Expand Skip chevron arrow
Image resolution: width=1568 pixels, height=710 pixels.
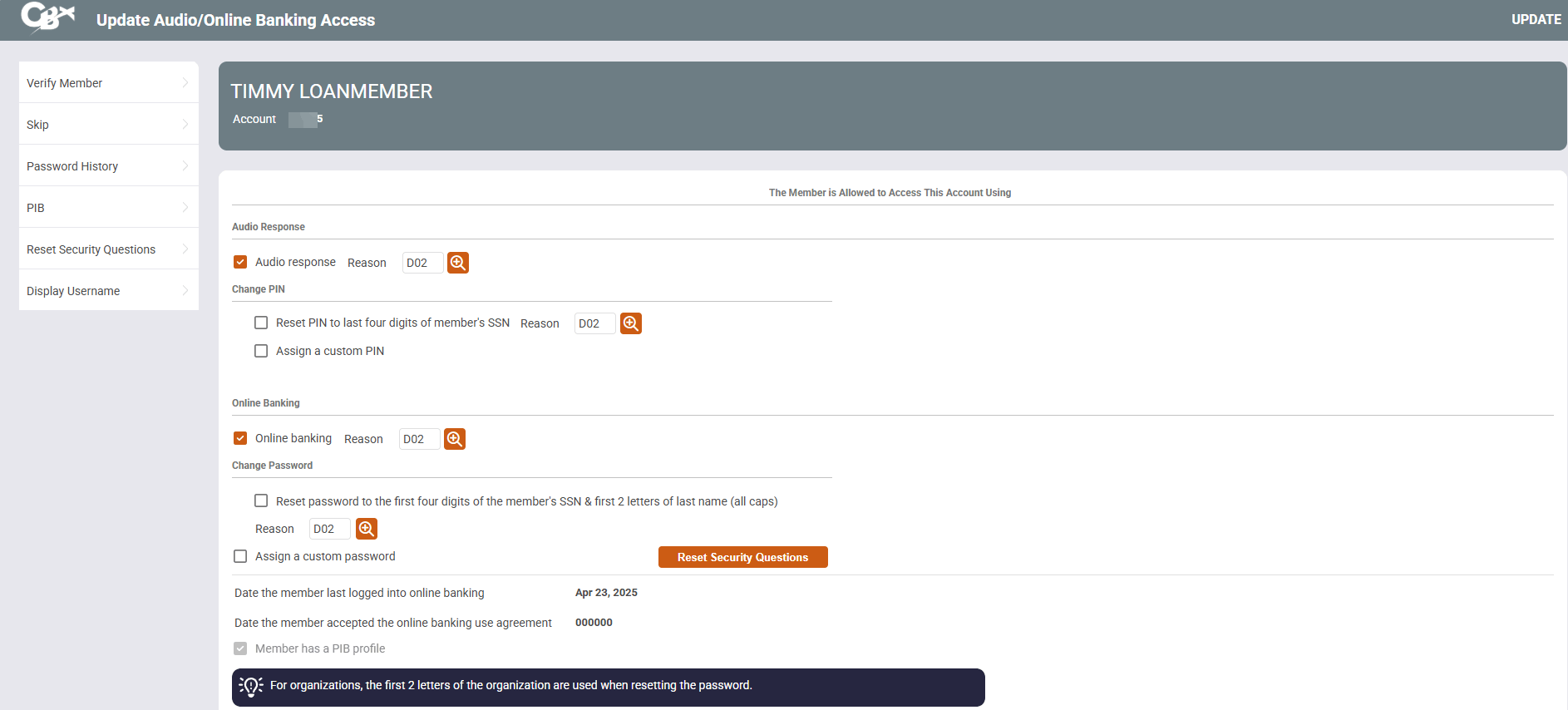(x=185, y=125)
